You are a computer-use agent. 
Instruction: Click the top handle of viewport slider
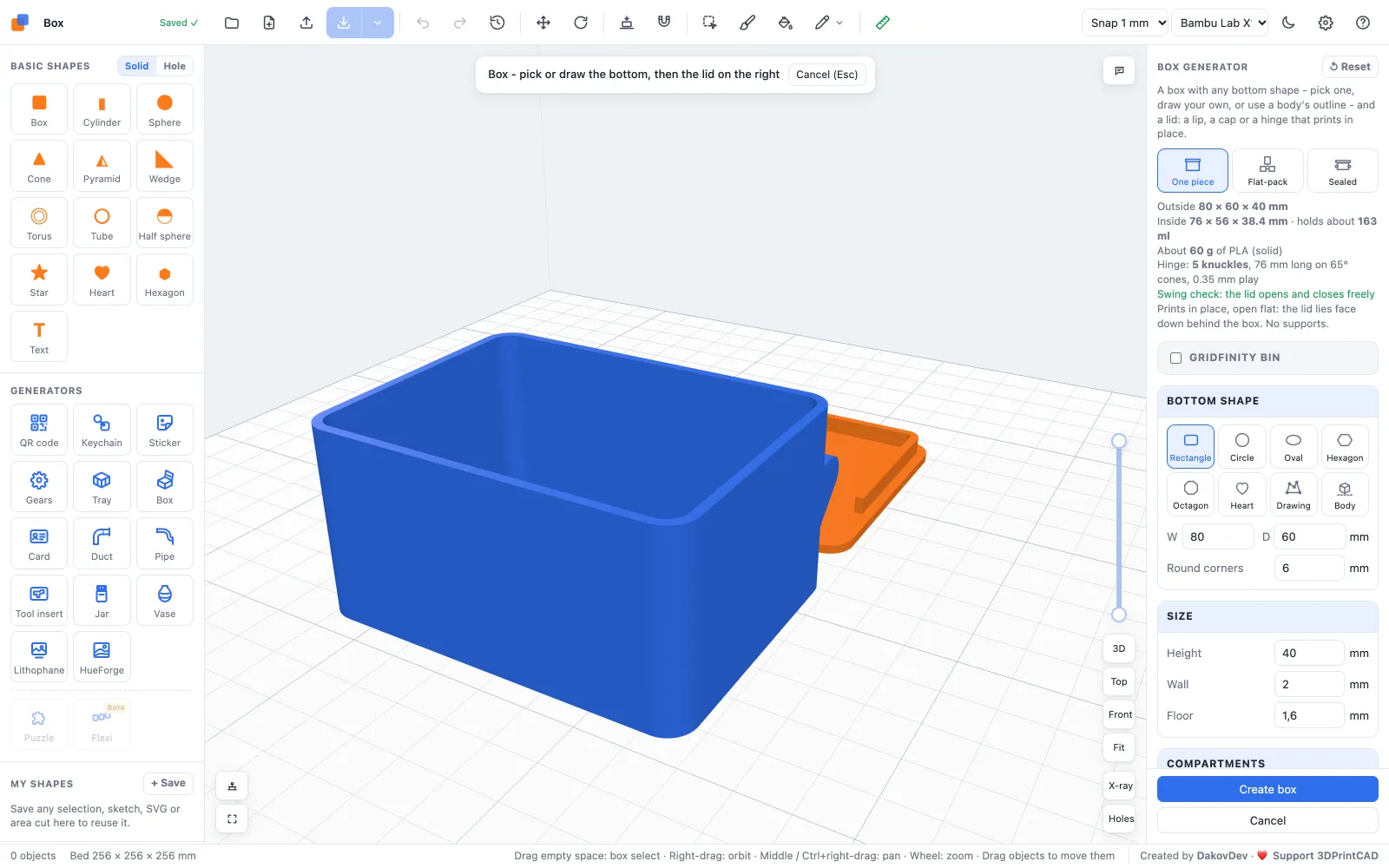tap(1119, 441)
